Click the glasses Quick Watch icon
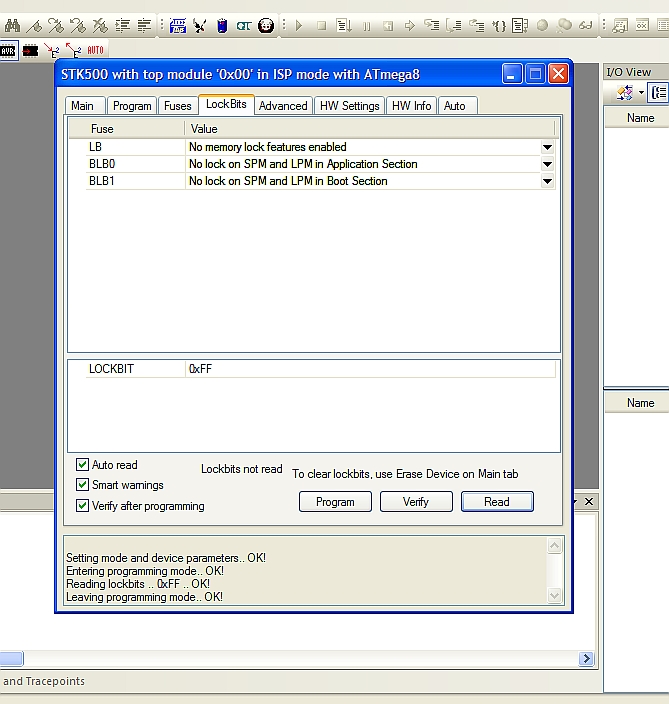 585,26
